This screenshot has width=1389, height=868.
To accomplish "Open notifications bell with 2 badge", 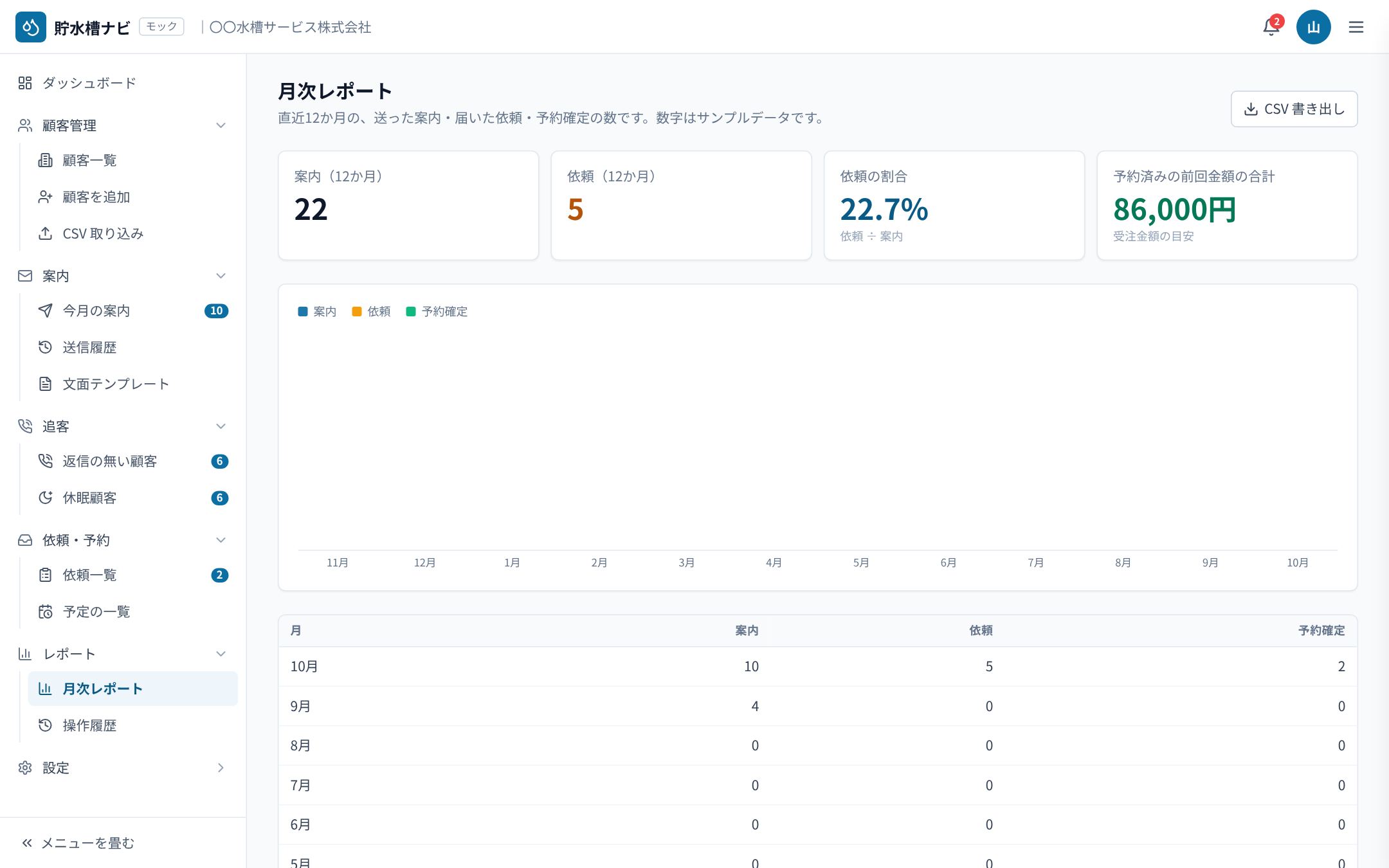I will (x=1271, y=26).
